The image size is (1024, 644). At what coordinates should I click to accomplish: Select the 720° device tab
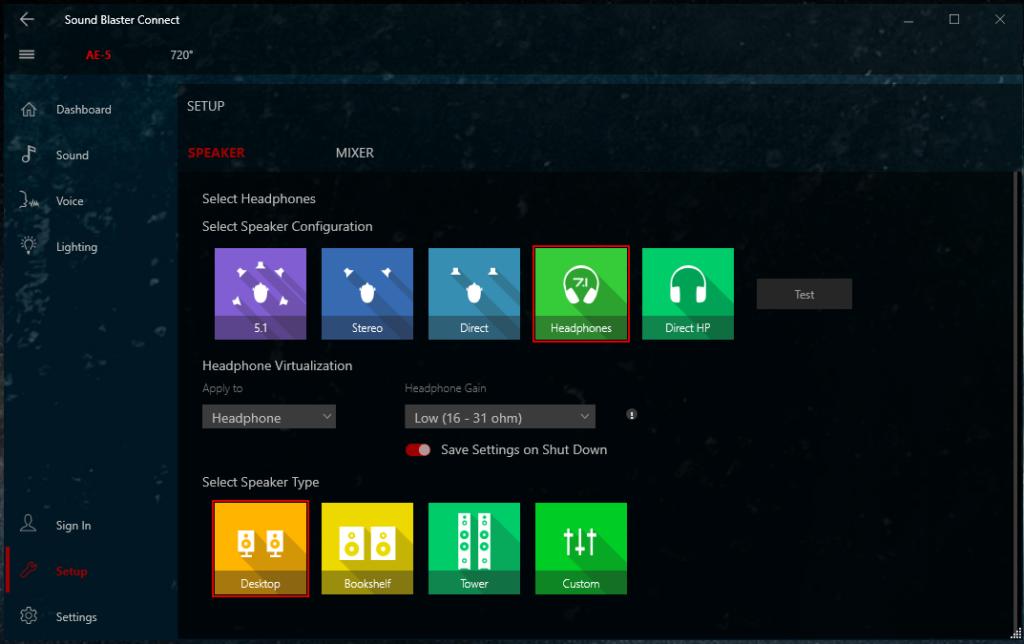[181, 55]
